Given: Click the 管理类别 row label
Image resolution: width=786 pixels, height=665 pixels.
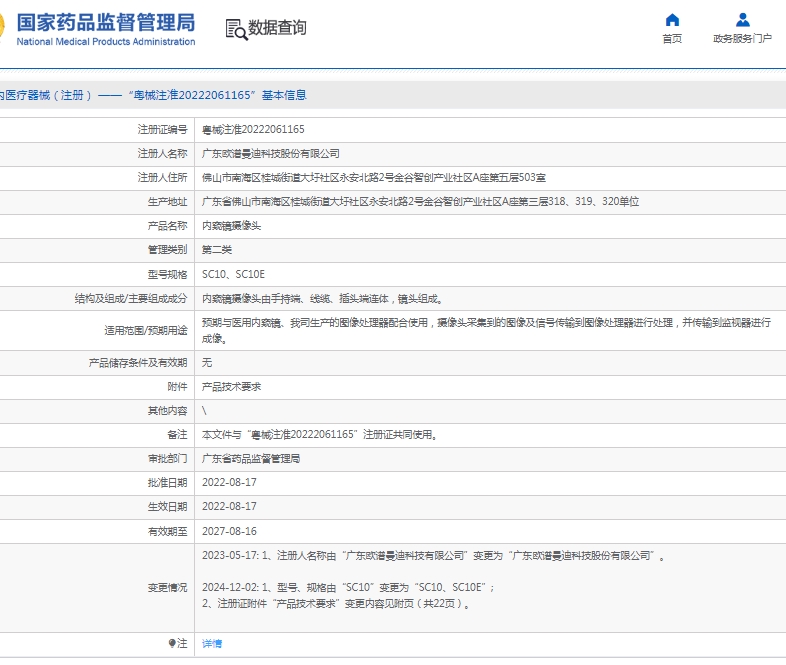Looking at the screenshot, I should (x=167, y=250).
